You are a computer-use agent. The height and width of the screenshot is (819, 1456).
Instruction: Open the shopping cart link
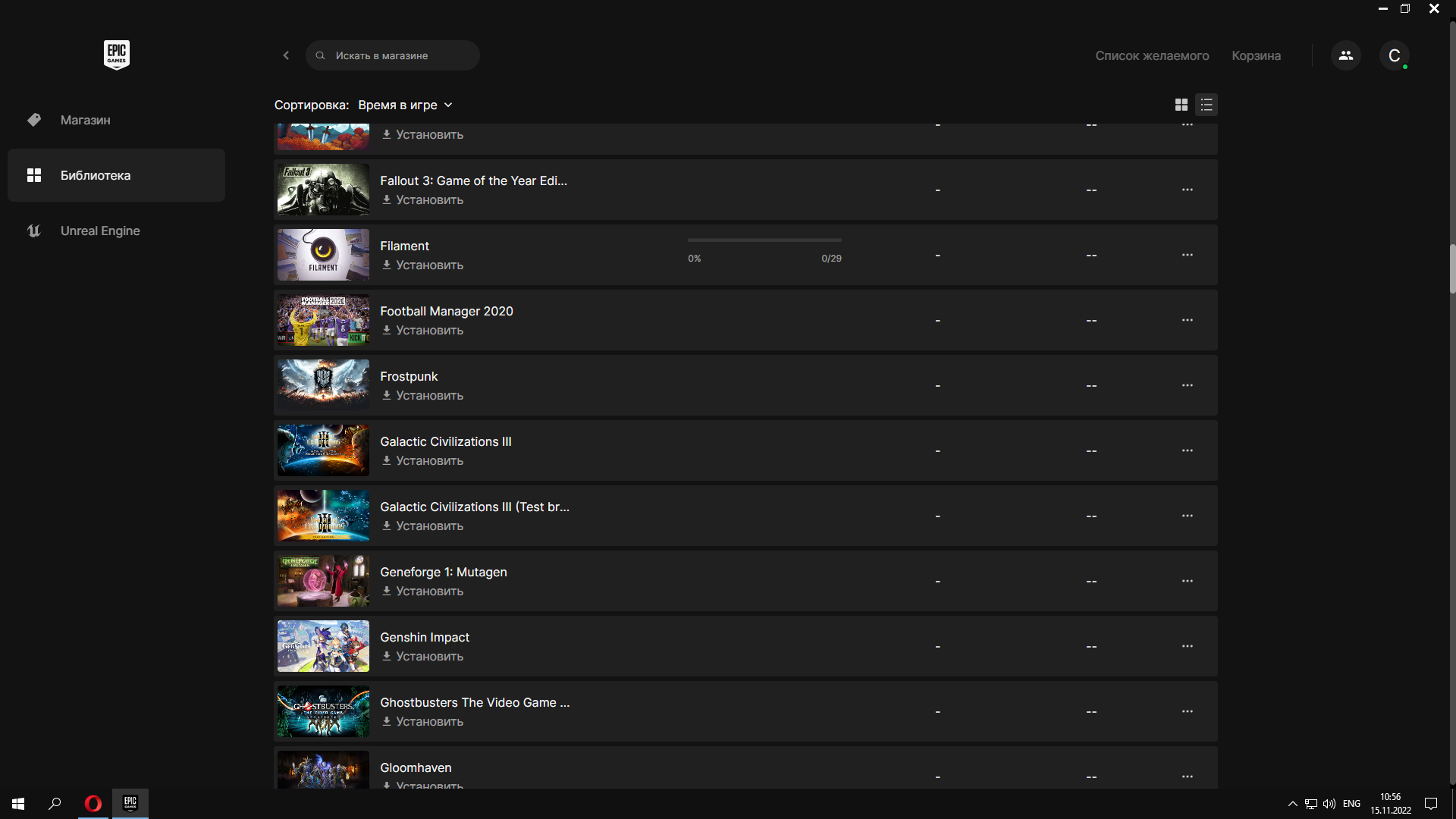[1256, 55]
